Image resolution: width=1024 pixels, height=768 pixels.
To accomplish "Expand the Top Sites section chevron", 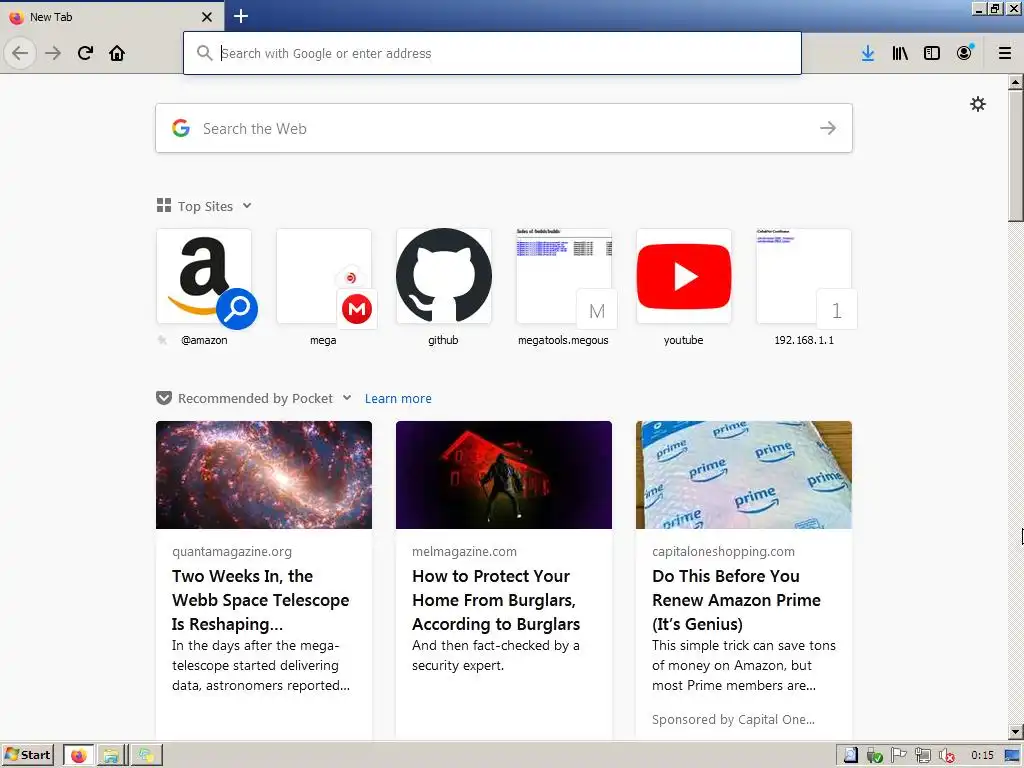I will pyautogui.click(x=247, y=206).
